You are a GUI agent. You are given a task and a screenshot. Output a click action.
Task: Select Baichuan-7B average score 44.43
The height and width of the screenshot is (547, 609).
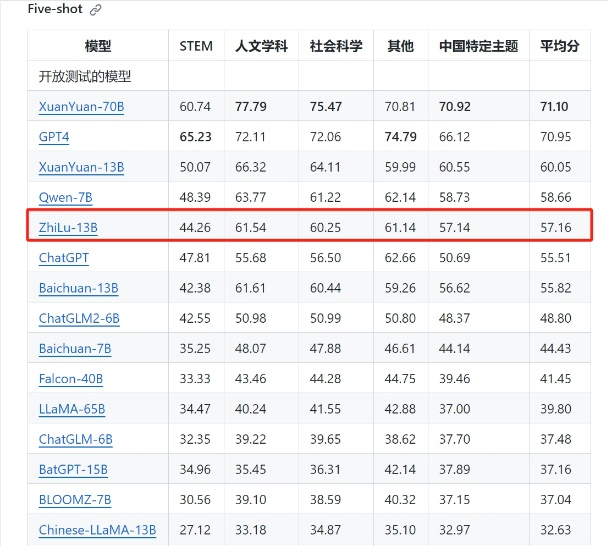click(x=556, y=348)
